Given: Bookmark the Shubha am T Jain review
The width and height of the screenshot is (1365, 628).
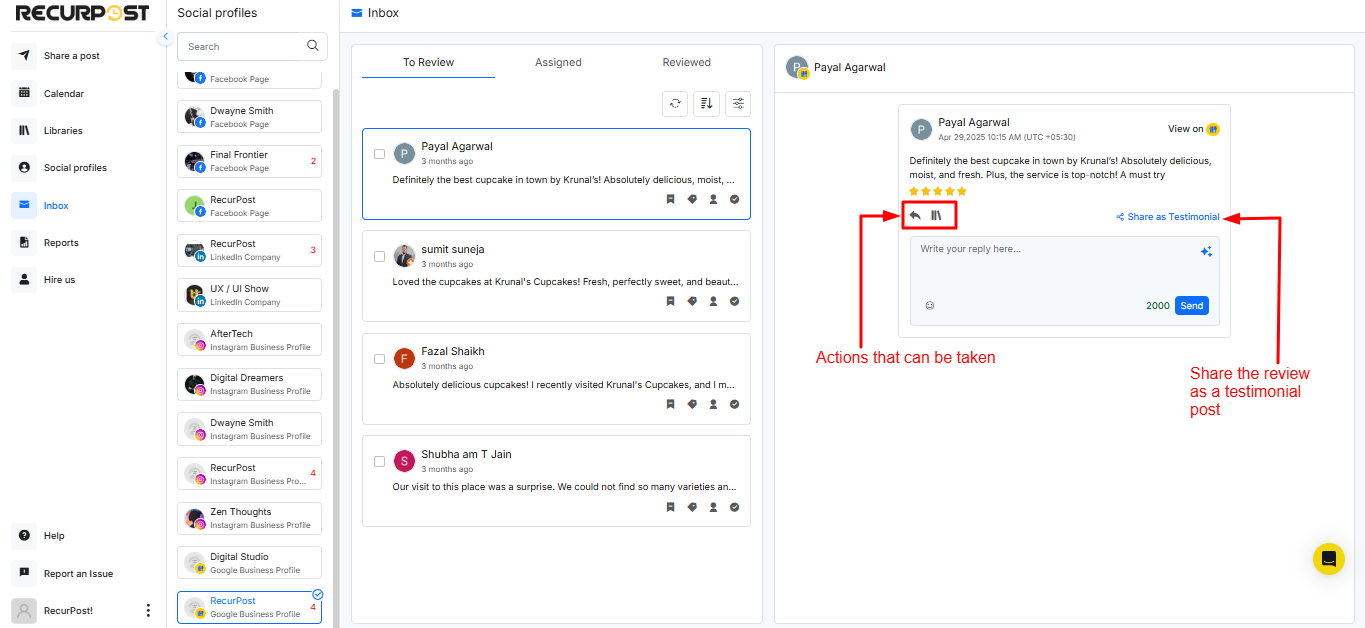Looking at the screenshot, I should [671, 507].
